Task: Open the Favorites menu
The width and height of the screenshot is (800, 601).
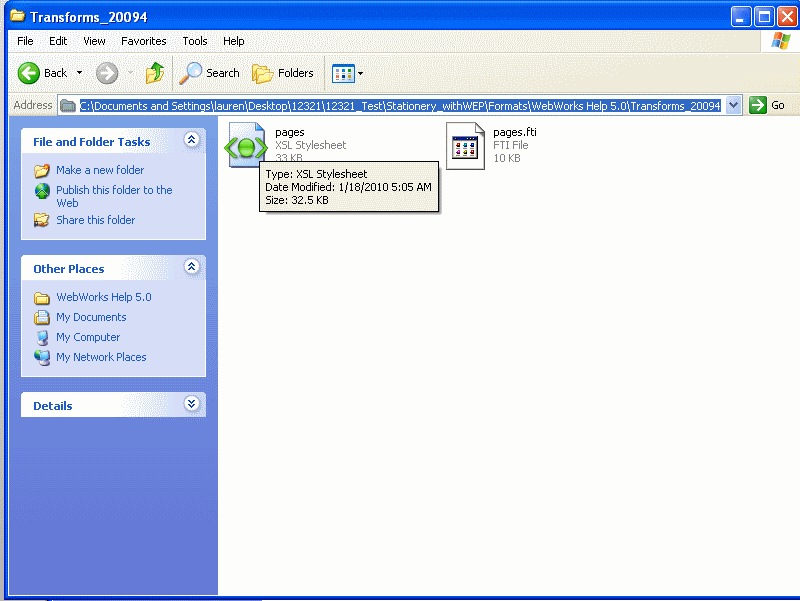Action: coord(144,41)
